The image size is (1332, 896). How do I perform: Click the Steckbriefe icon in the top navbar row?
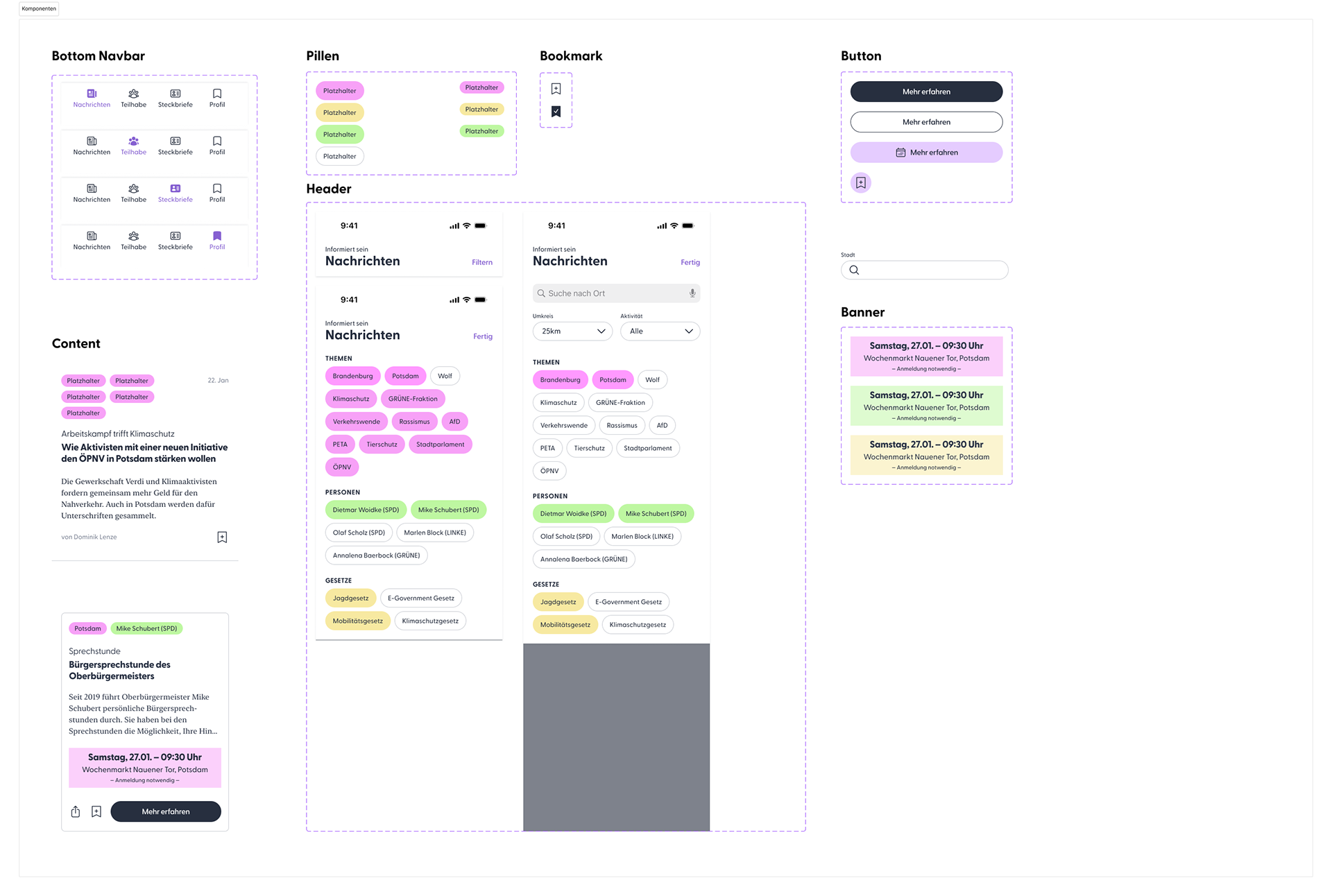pos(176,94)
